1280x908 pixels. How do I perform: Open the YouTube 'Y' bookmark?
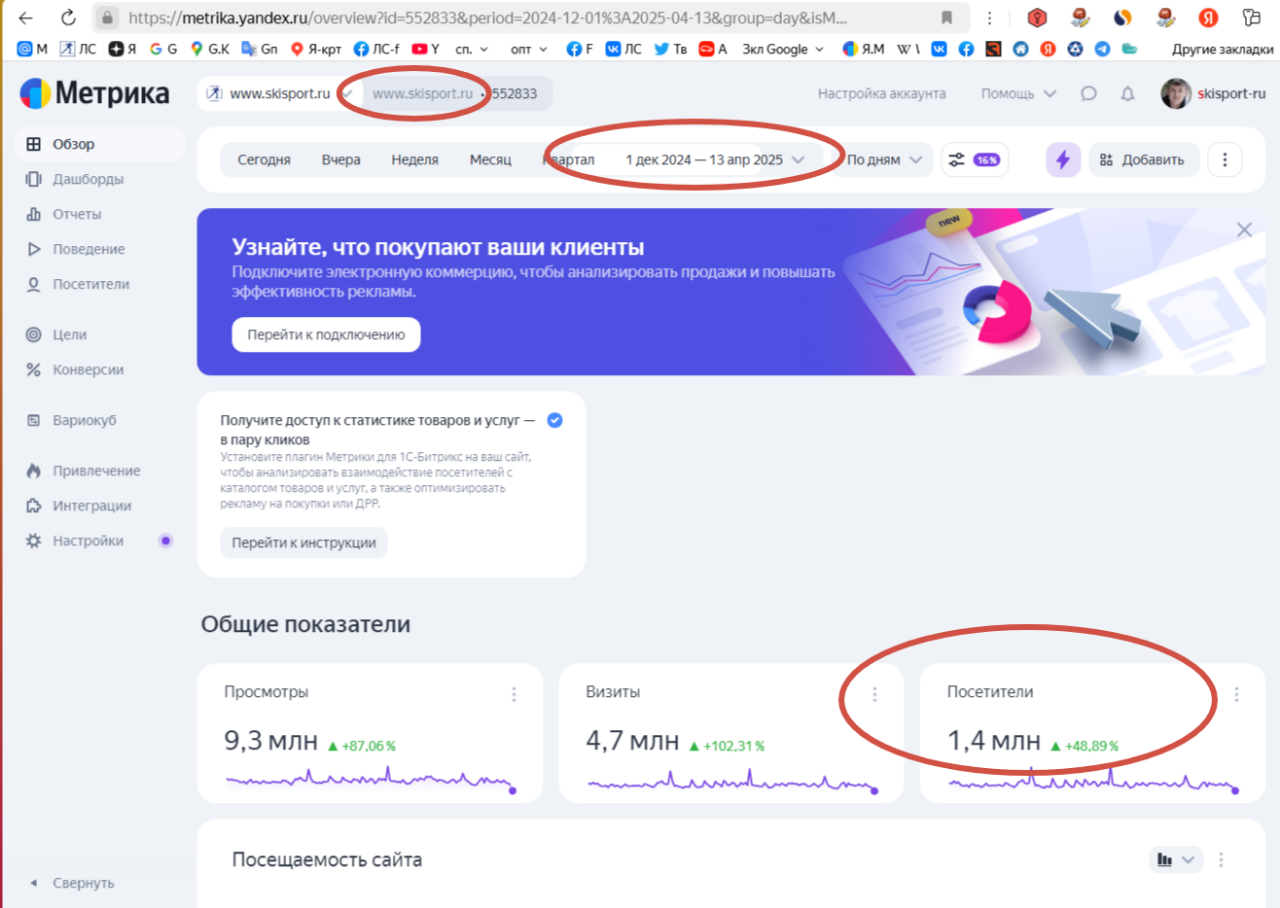click(425, 48)
